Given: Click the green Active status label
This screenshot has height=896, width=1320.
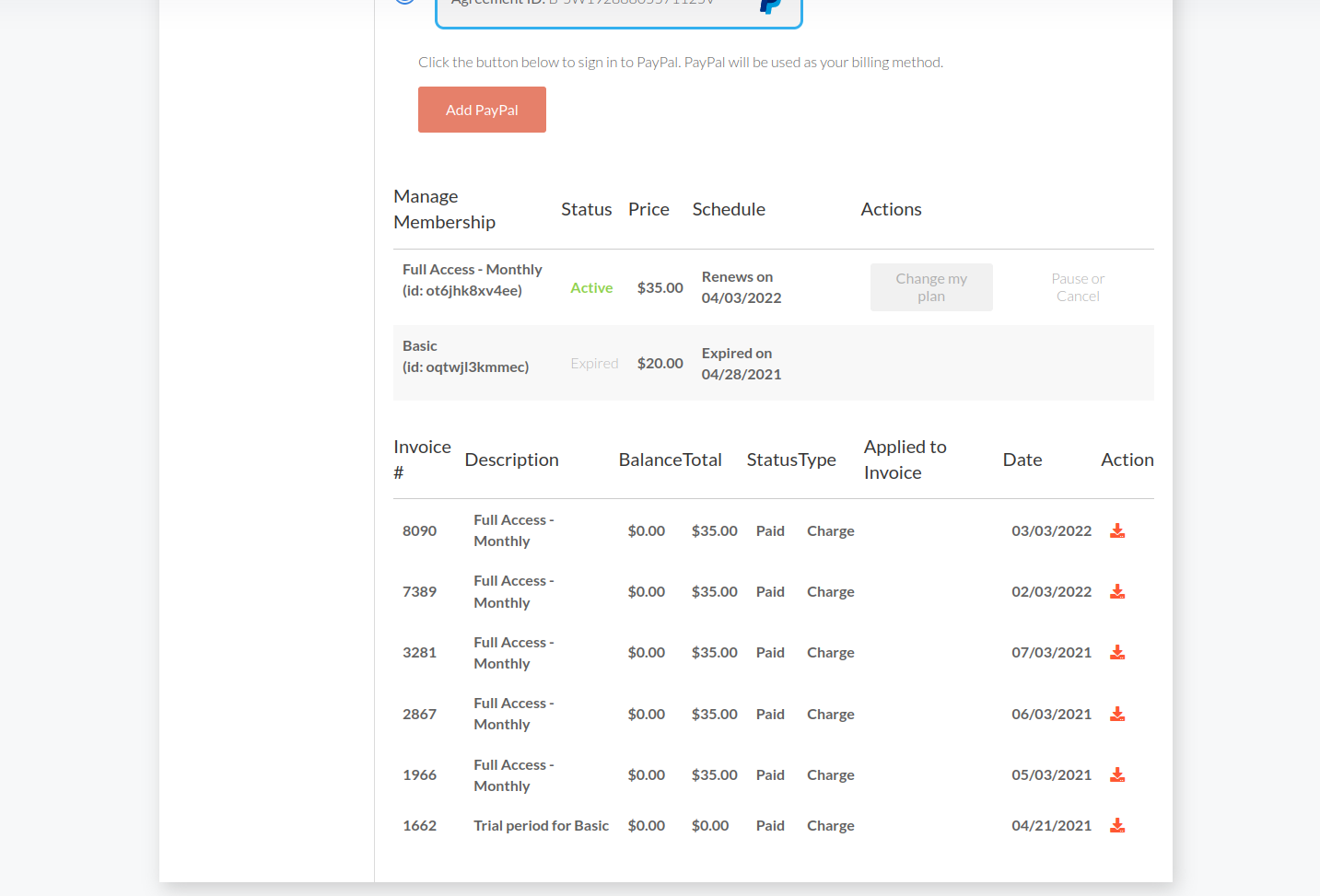Looking at the screenshot, I should 591,288.
